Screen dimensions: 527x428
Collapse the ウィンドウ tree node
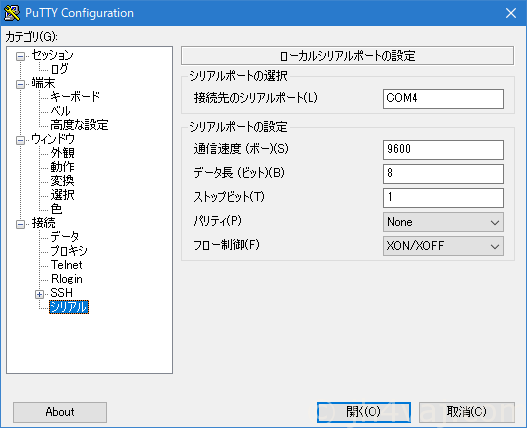[21, 140]
